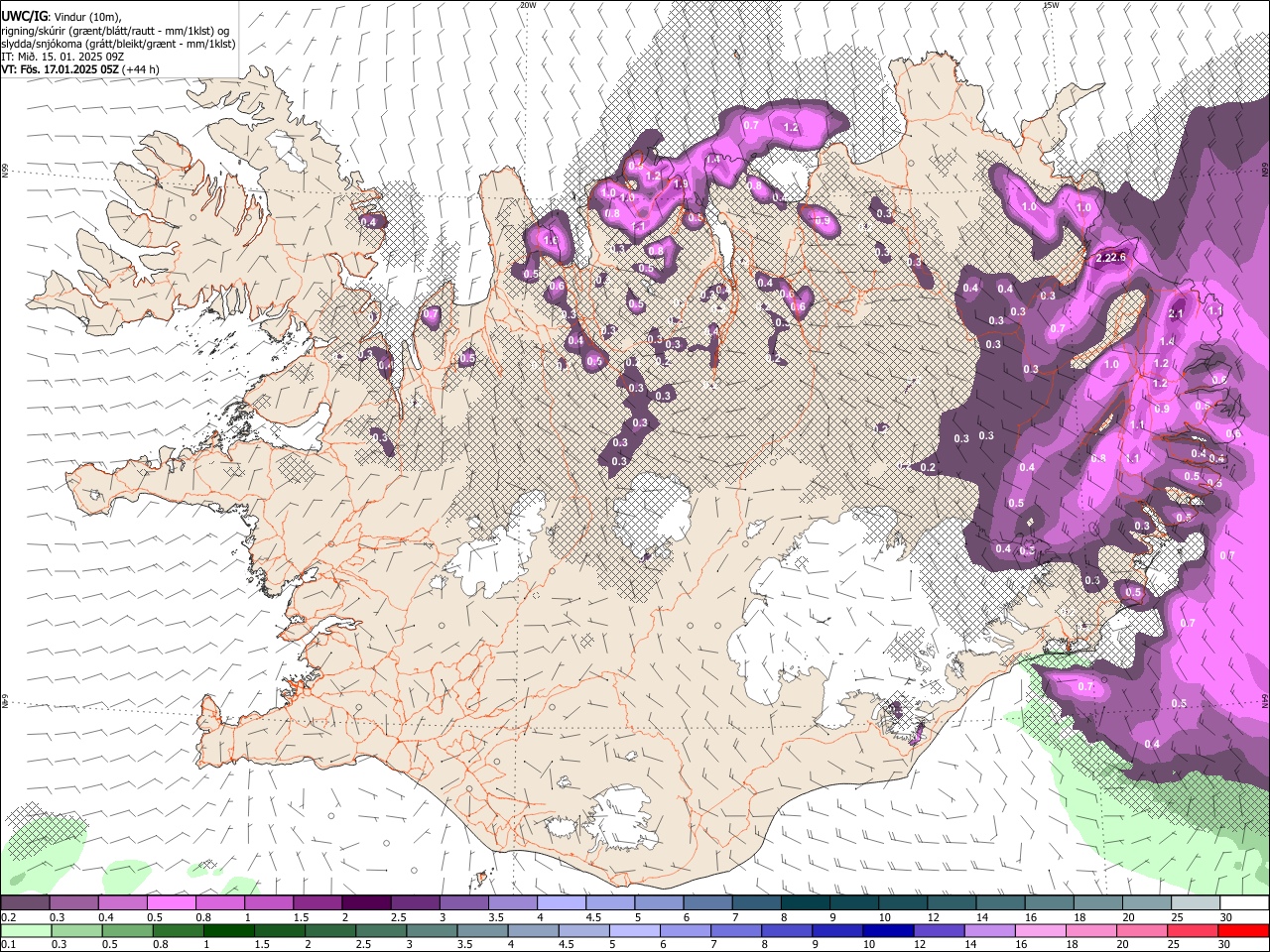Select the valid time line 'VT: Fös. 17.01.2025 05Z (+44 h)'
Image resolution: width=1270 pixels, height=952 pixels.
tap(79, 69)
